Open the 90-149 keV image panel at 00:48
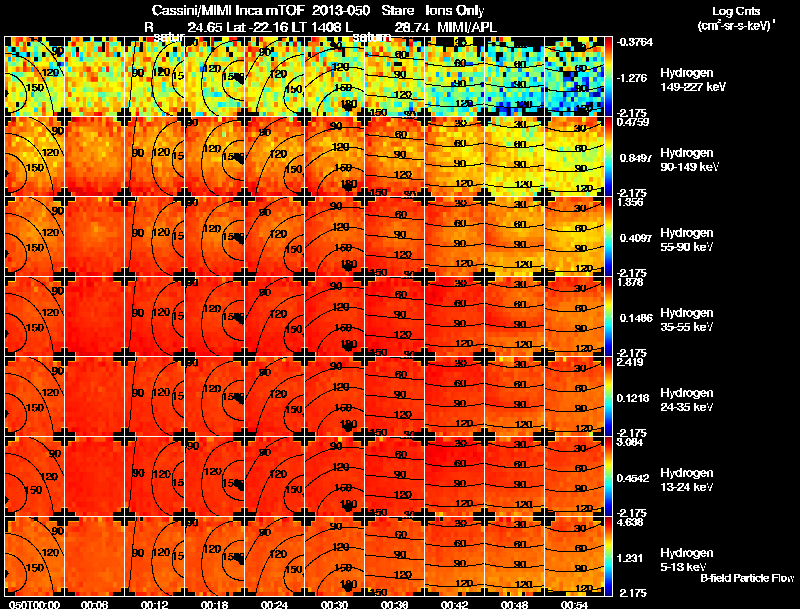Screen dimensions: 800x609 coord(515,157)
